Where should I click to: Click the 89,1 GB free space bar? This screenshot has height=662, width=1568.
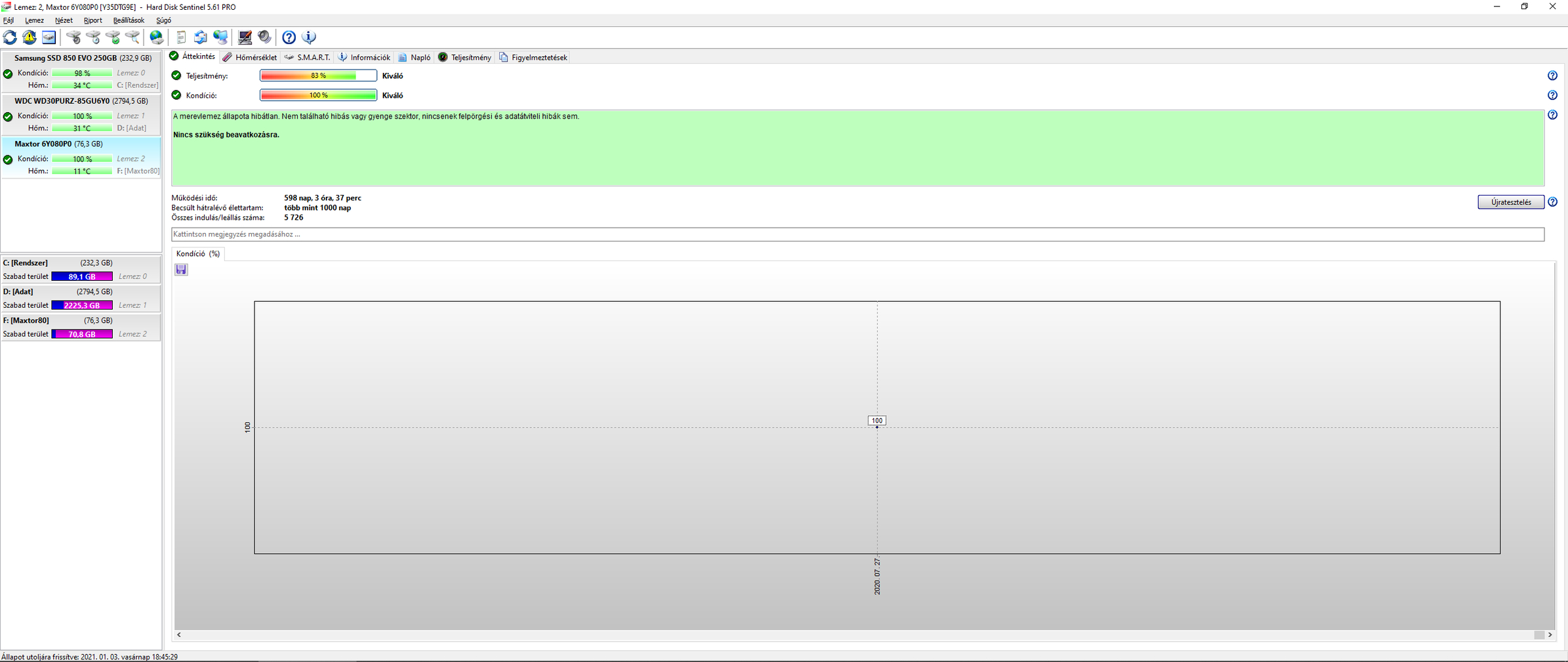coord(82,277)
